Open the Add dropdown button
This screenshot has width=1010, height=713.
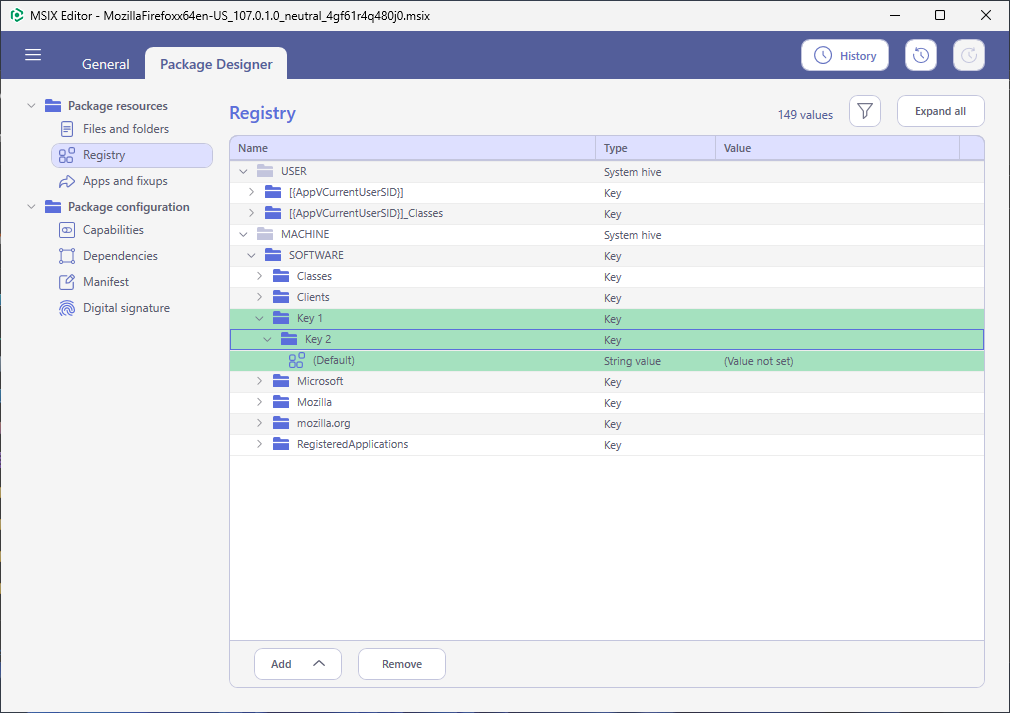[298, 664]
